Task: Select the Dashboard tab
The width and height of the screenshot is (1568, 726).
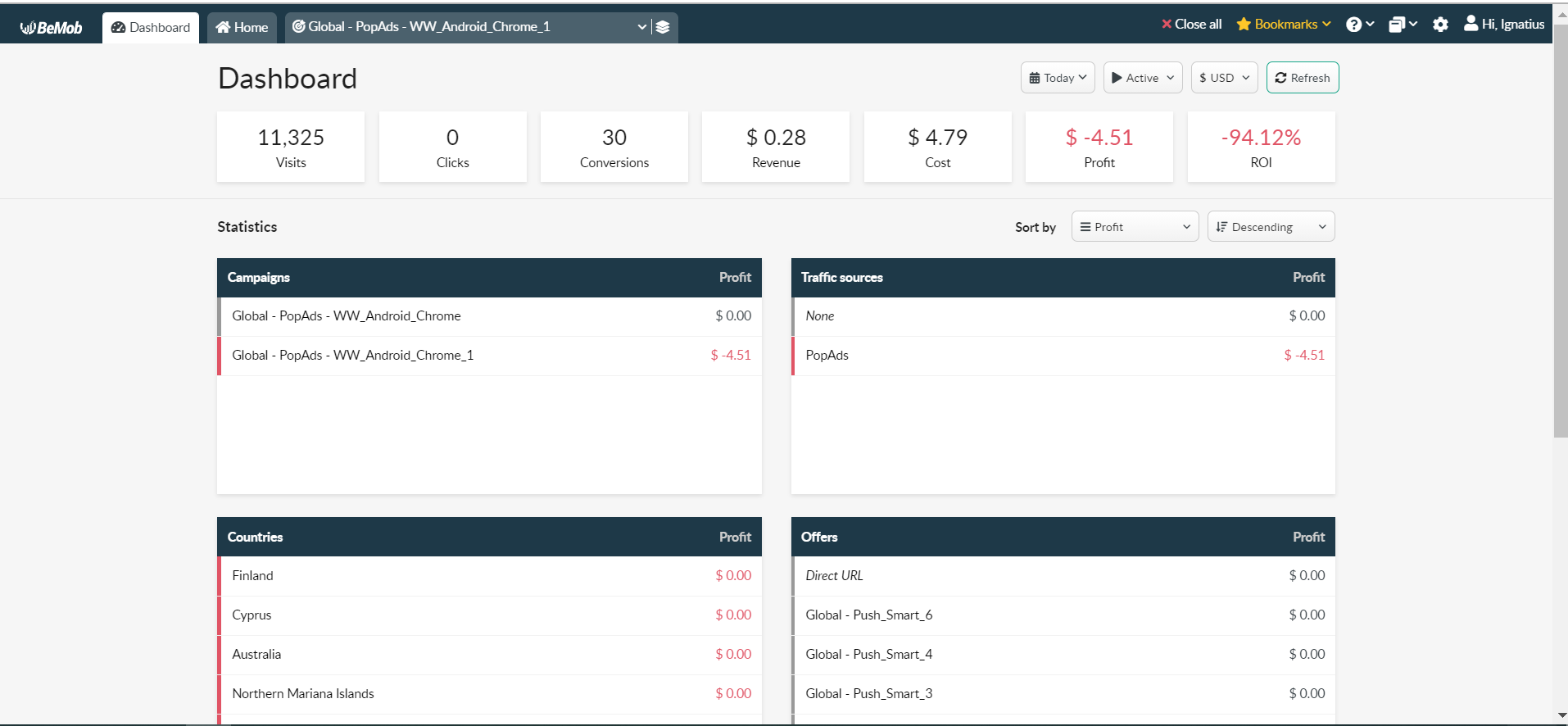Action: [x=151, y=27]
